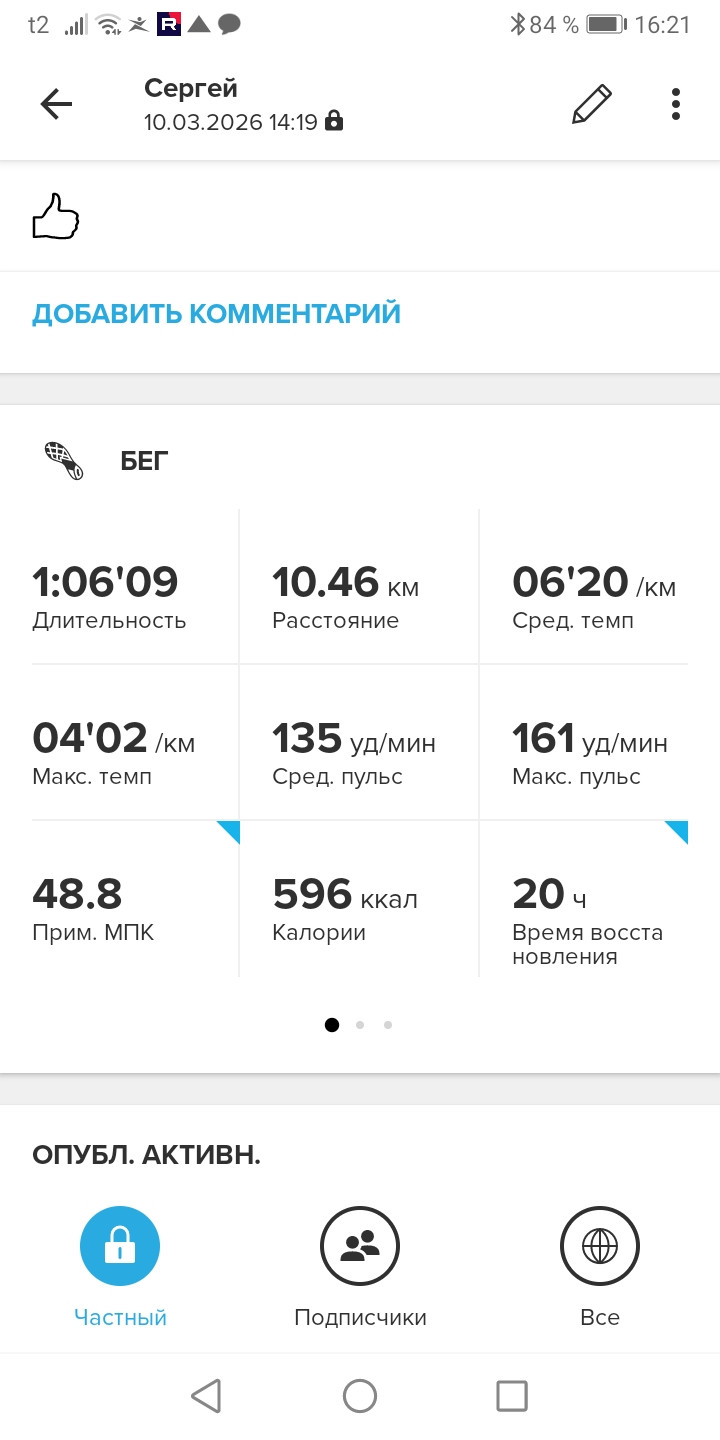Tap the Android home circle button
The height and width of the screenshot is (1440, 720).
pos(360,1395)
